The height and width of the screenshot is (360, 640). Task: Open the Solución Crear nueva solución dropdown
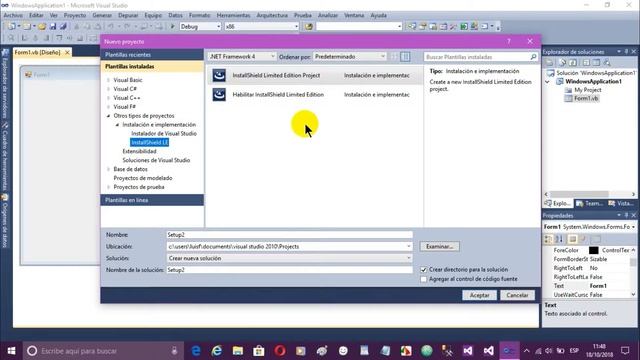point(408,258)
